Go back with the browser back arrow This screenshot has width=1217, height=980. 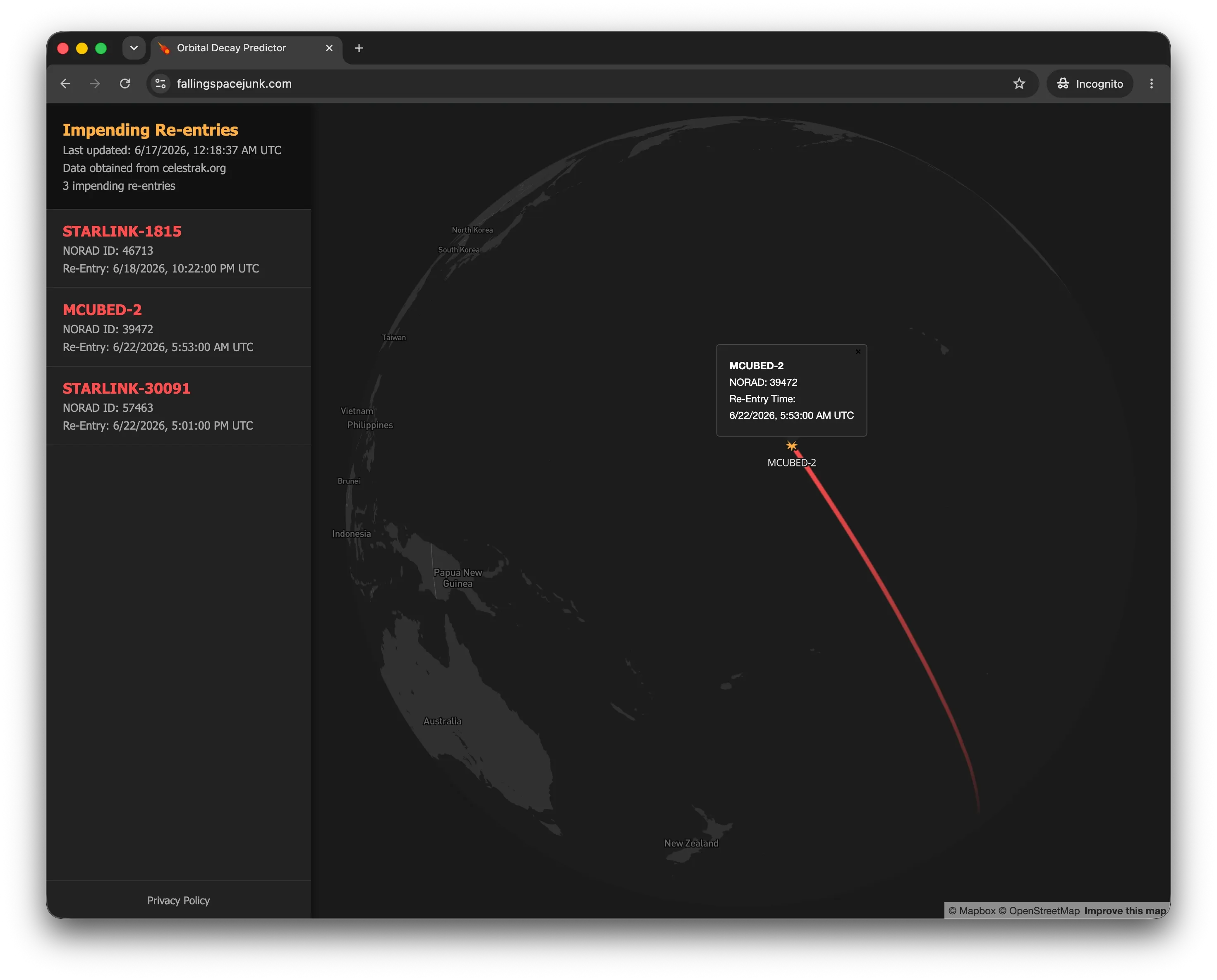(x=65, y=84)
